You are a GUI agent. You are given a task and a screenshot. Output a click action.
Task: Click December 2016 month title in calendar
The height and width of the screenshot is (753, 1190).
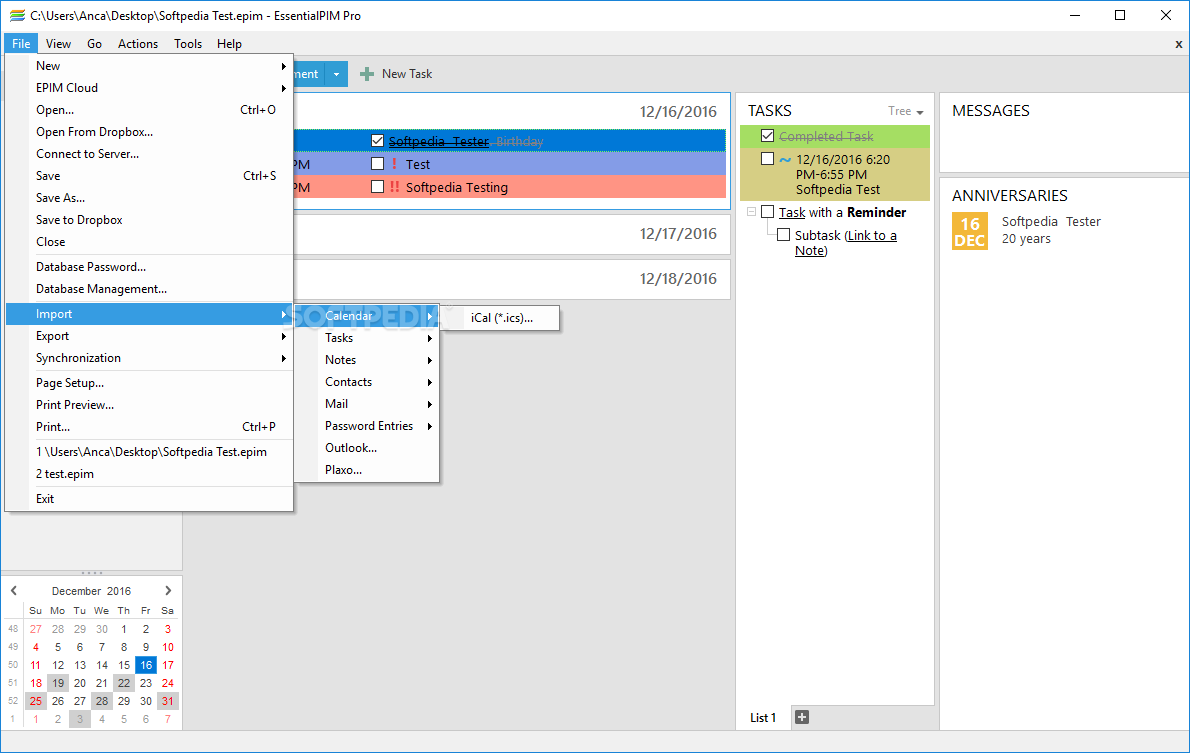[x=91, y=591]
